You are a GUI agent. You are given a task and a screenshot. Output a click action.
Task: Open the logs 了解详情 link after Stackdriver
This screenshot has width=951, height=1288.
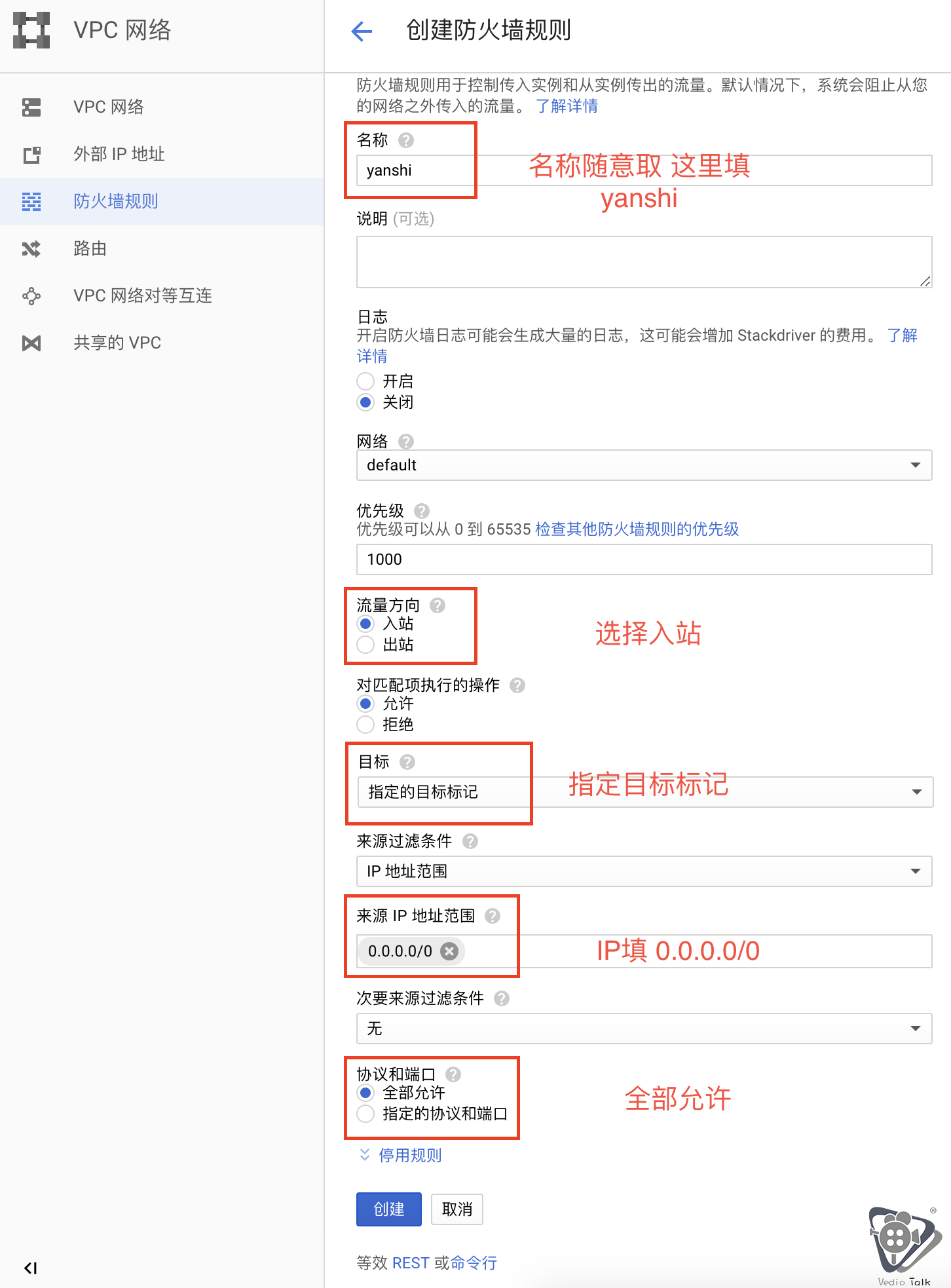click(902, 335)
